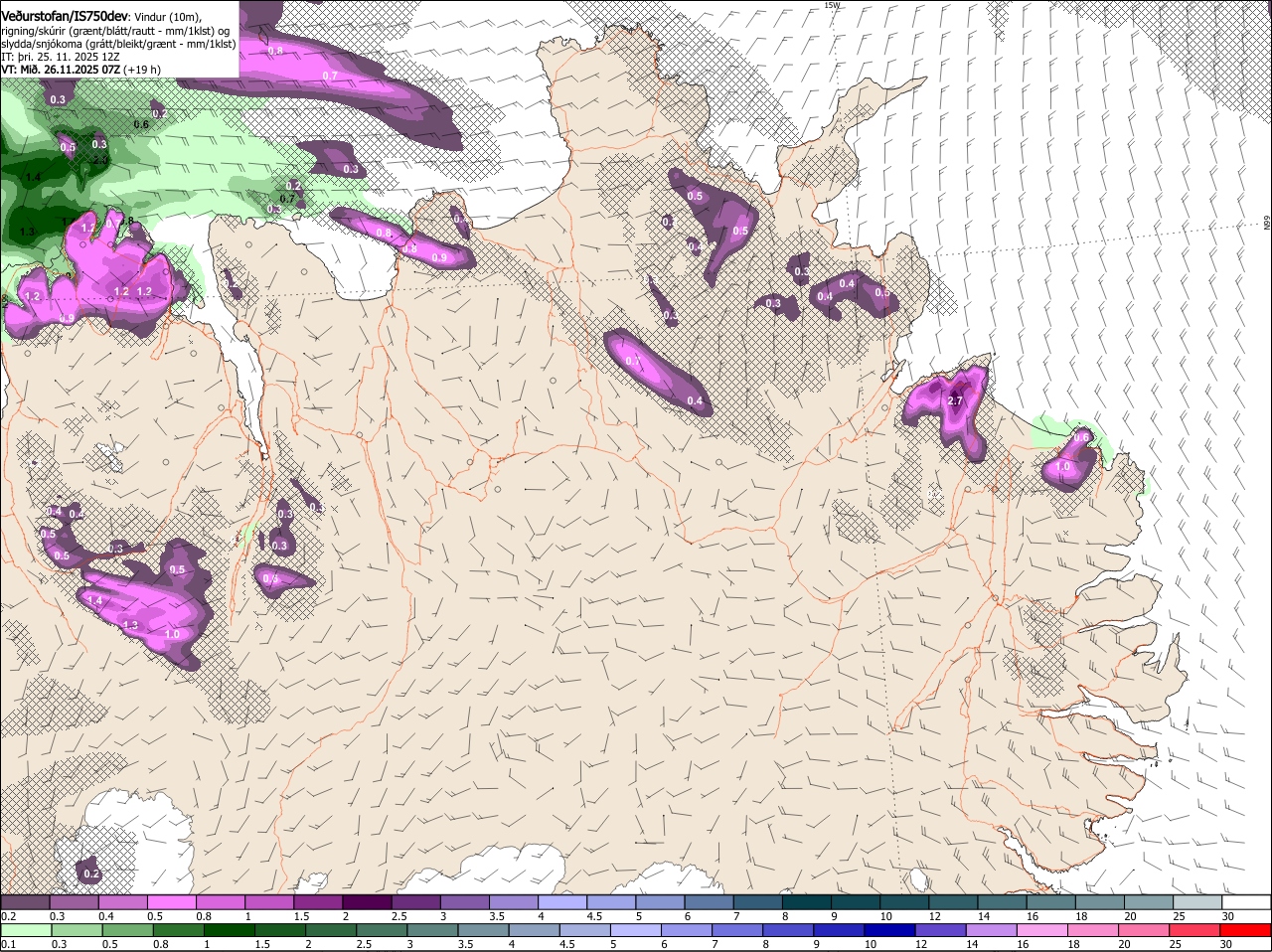Select the upper legend swatch between 12 and 14
The width and height of the screenshot is (1272, 952).
click(x=953, y=901)
